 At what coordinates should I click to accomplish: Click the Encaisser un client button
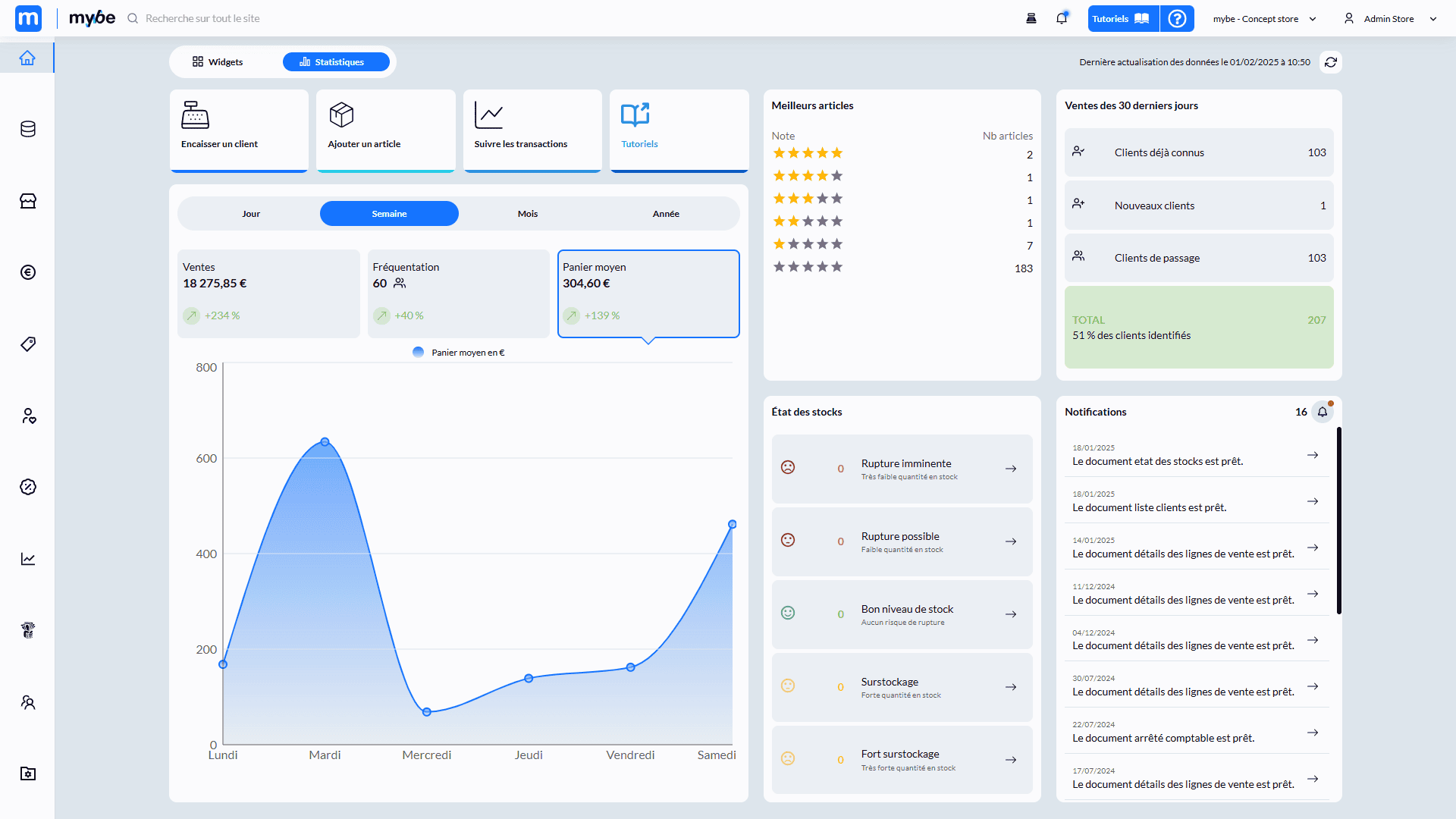point(239,130)
